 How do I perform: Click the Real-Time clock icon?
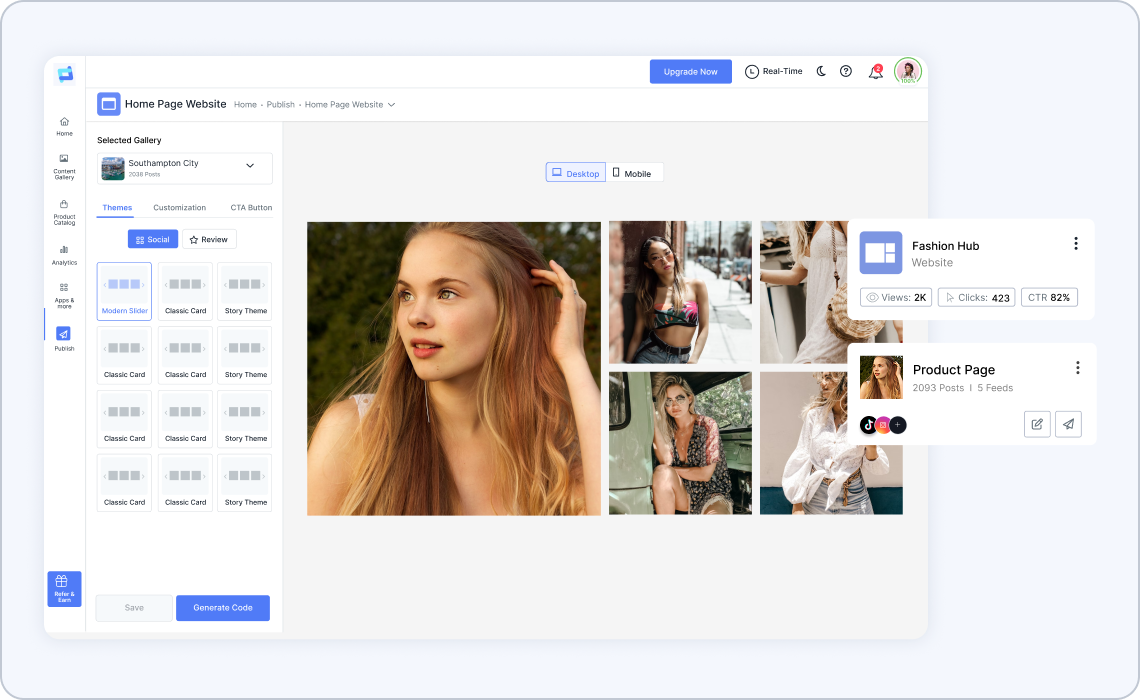752,71
